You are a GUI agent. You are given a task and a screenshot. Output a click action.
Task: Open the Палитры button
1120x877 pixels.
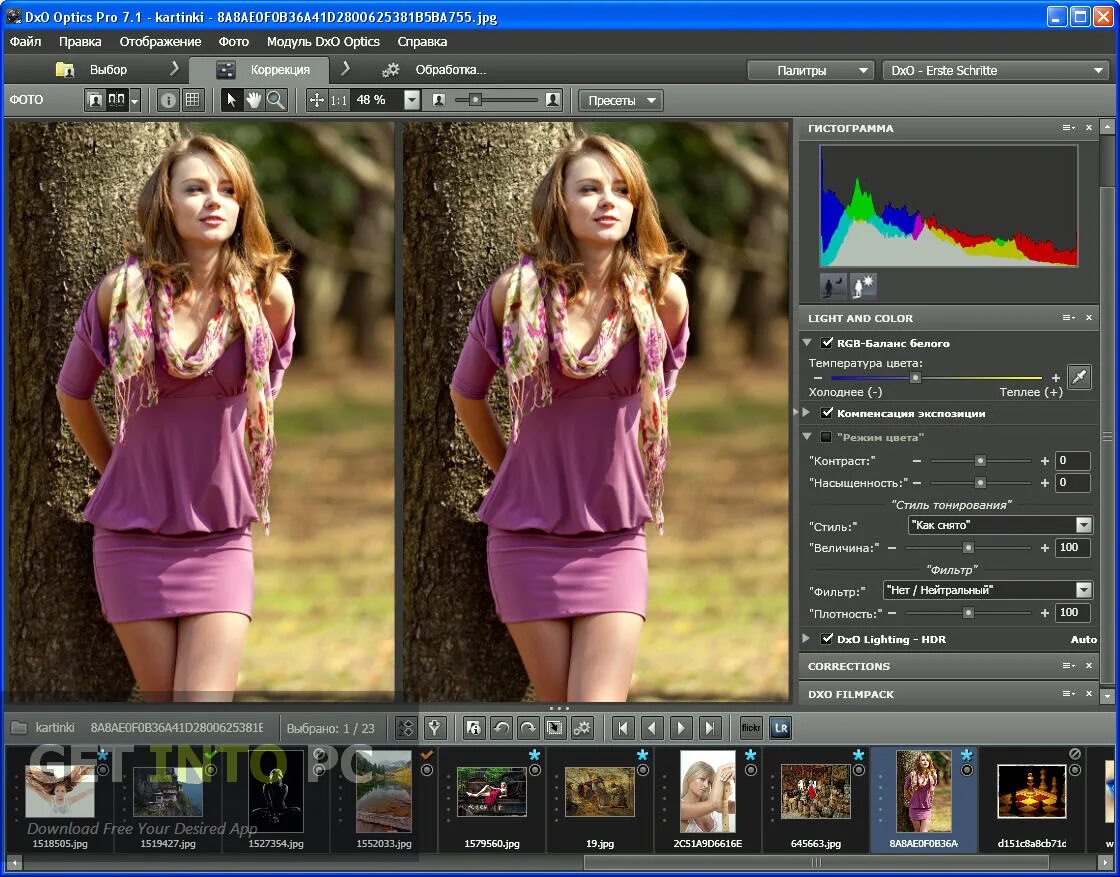point(811,70)
